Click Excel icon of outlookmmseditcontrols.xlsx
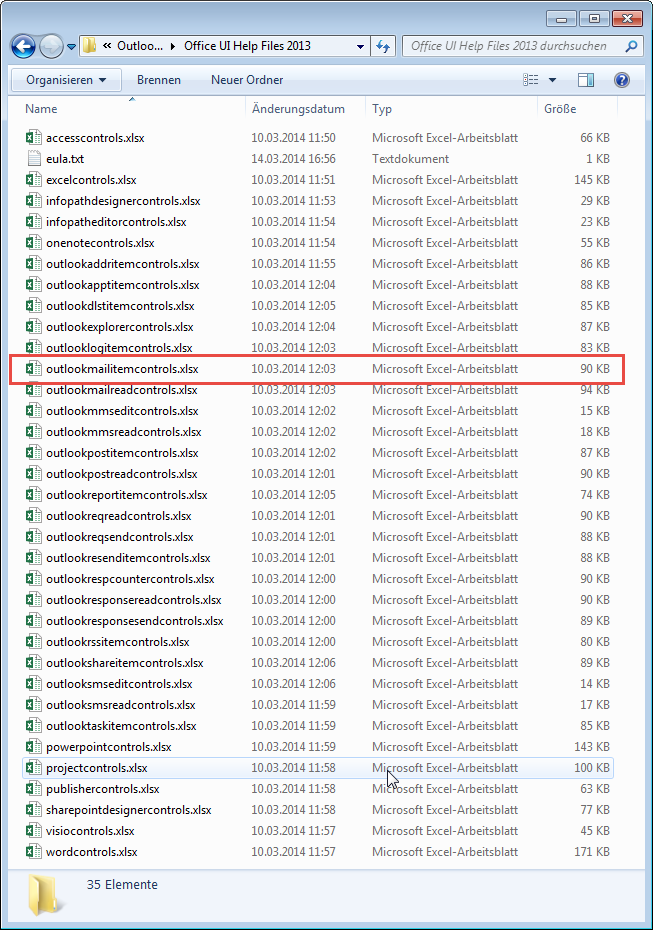The height and width of the screenshot is (930, 653). [34, 410]
